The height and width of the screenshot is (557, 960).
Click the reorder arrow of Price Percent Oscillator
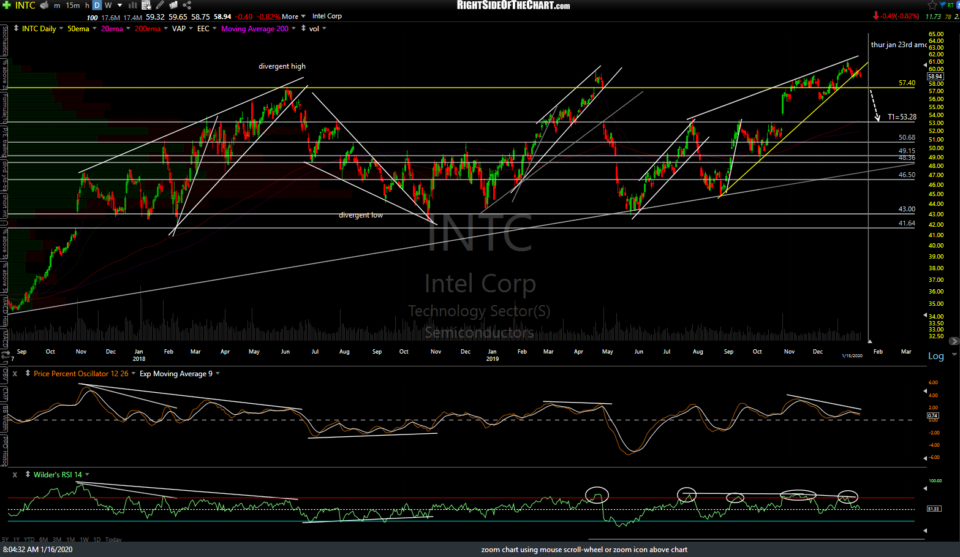click(28, 373)
